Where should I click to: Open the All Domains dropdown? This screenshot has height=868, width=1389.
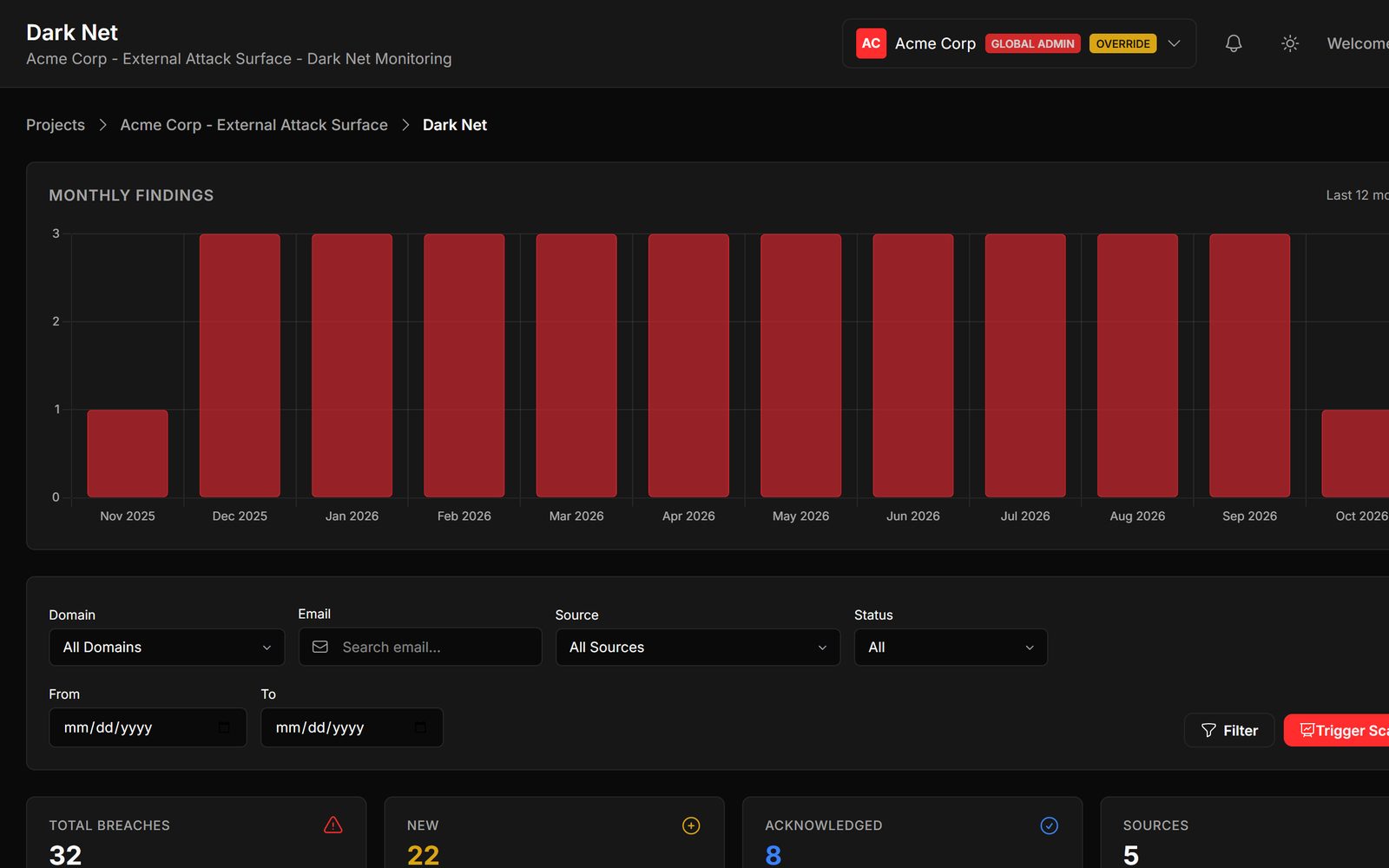coord(167,648)
